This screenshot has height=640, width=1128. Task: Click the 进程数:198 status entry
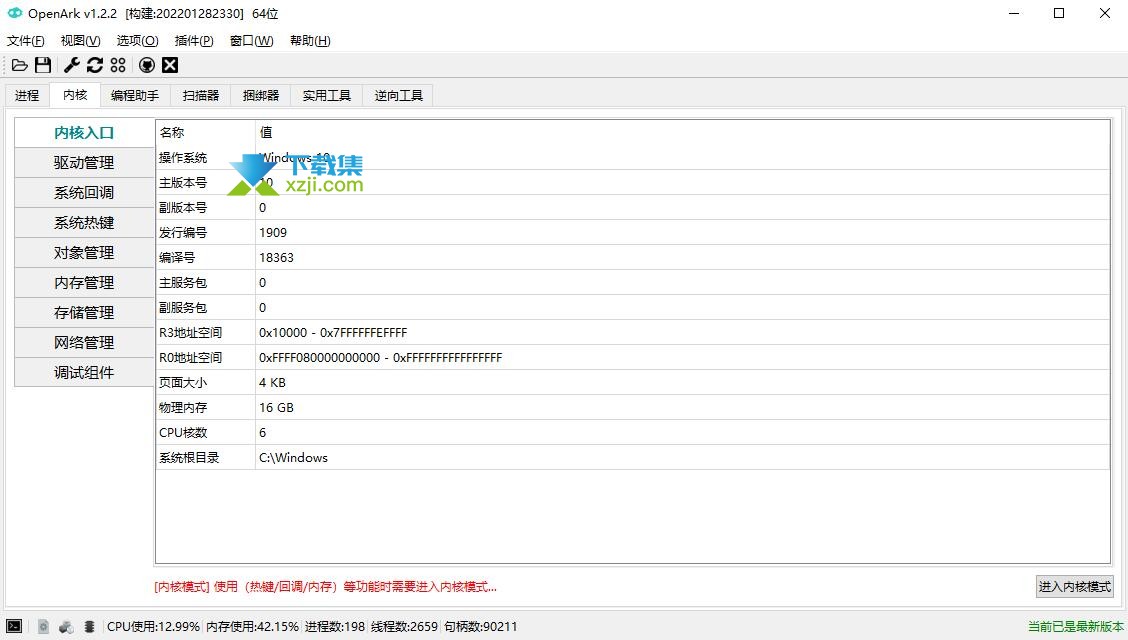335,626
